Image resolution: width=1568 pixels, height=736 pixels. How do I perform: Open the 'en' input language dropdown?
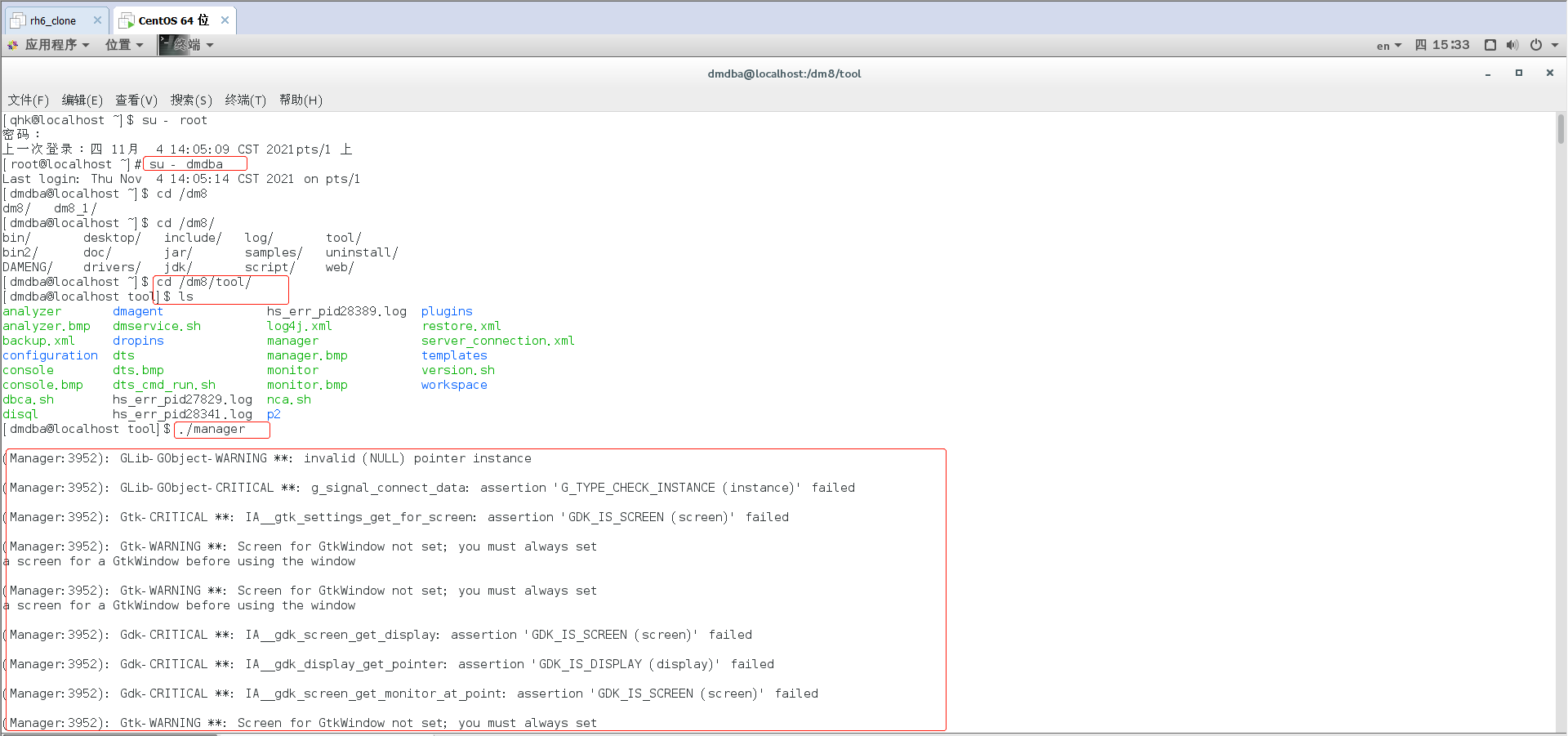tap(1388, 46)
